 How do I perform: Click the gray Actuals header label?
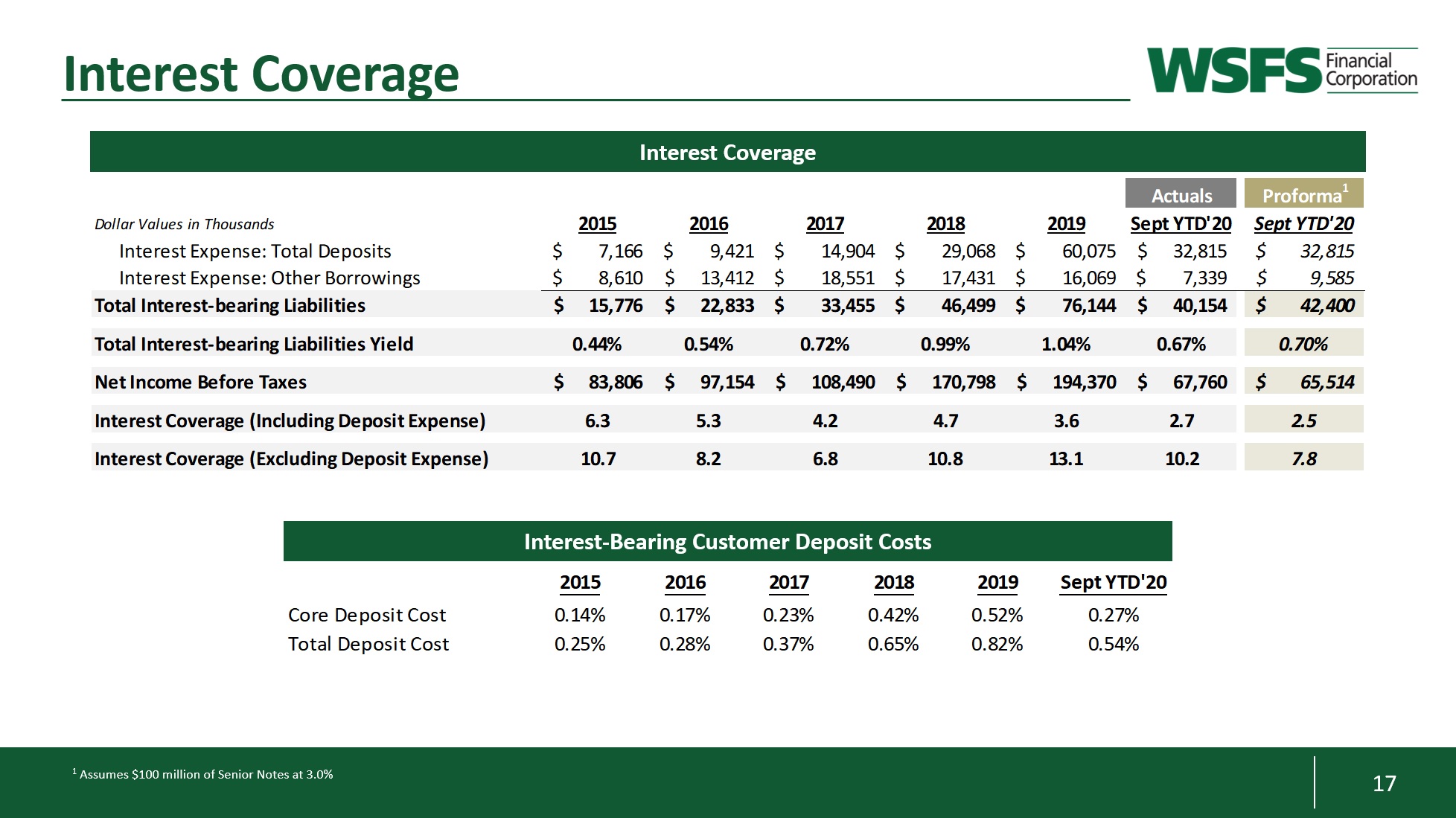[x=1181, y=195]
